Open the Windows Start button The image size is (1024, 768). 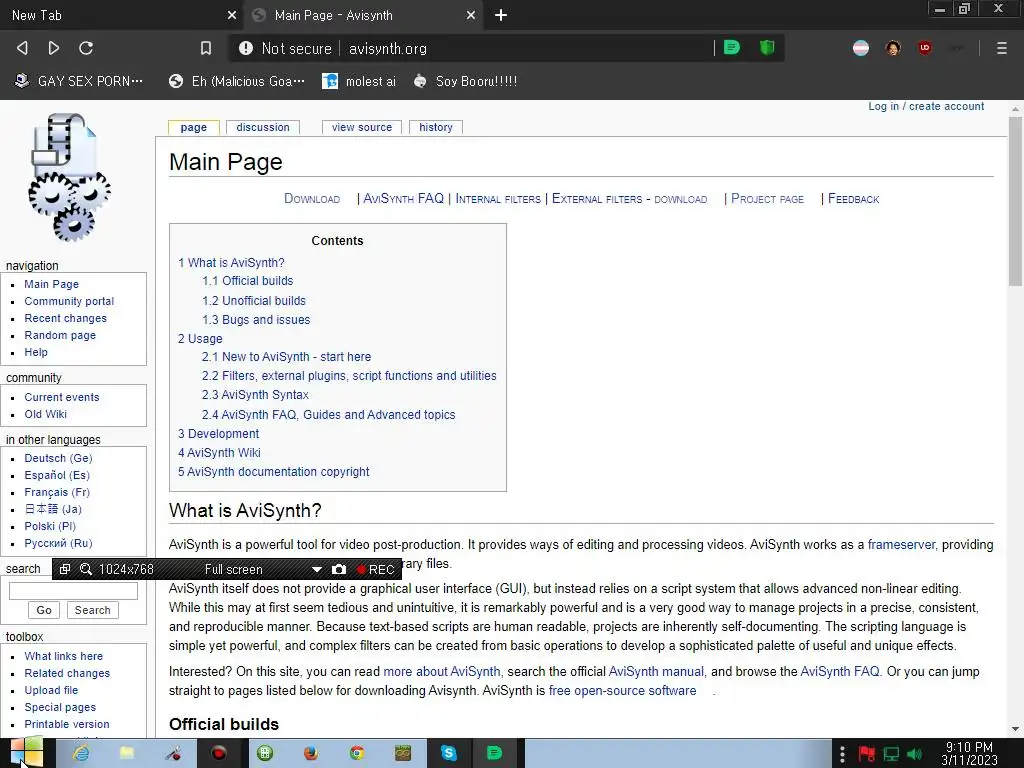tap(26, 752)
